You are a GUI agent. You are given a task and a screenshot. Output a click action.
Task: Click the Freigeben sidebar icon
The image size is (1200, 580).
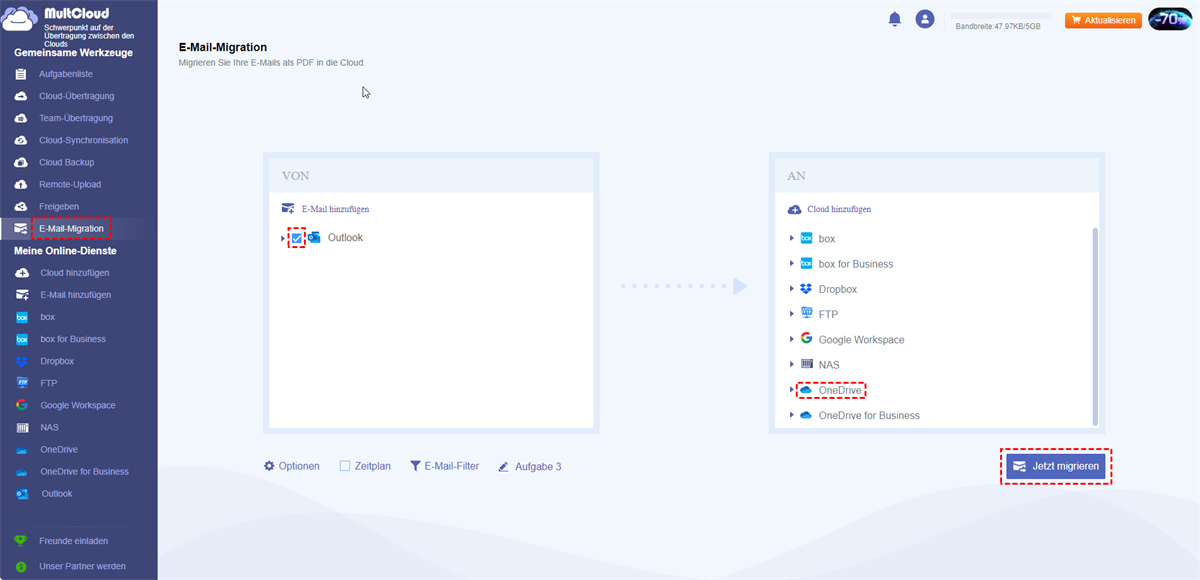pos(21,207)
